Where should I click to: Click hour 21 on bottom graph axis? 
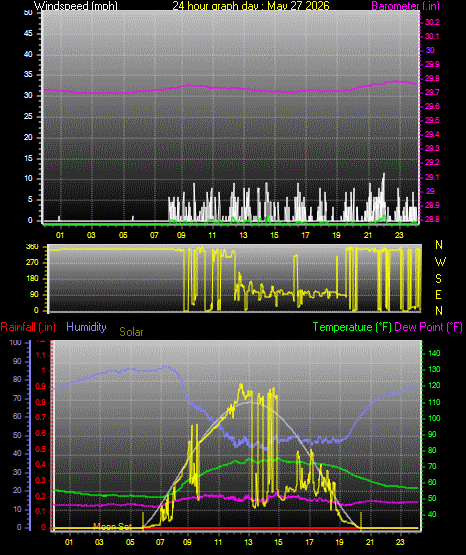(x=370, y=542)
